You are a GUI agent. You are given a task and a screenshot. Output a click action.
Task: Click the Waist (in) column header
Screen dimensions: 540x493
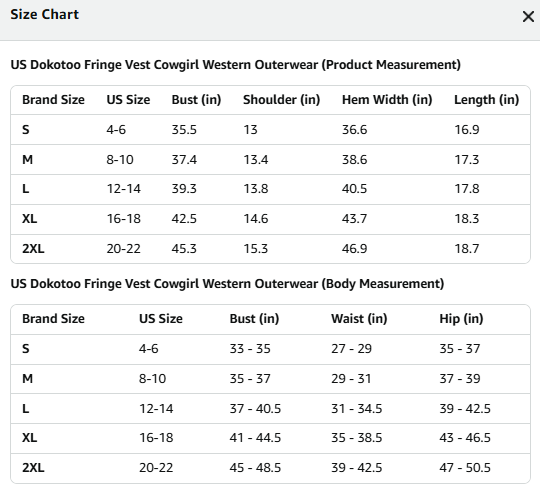click(359, 319)
